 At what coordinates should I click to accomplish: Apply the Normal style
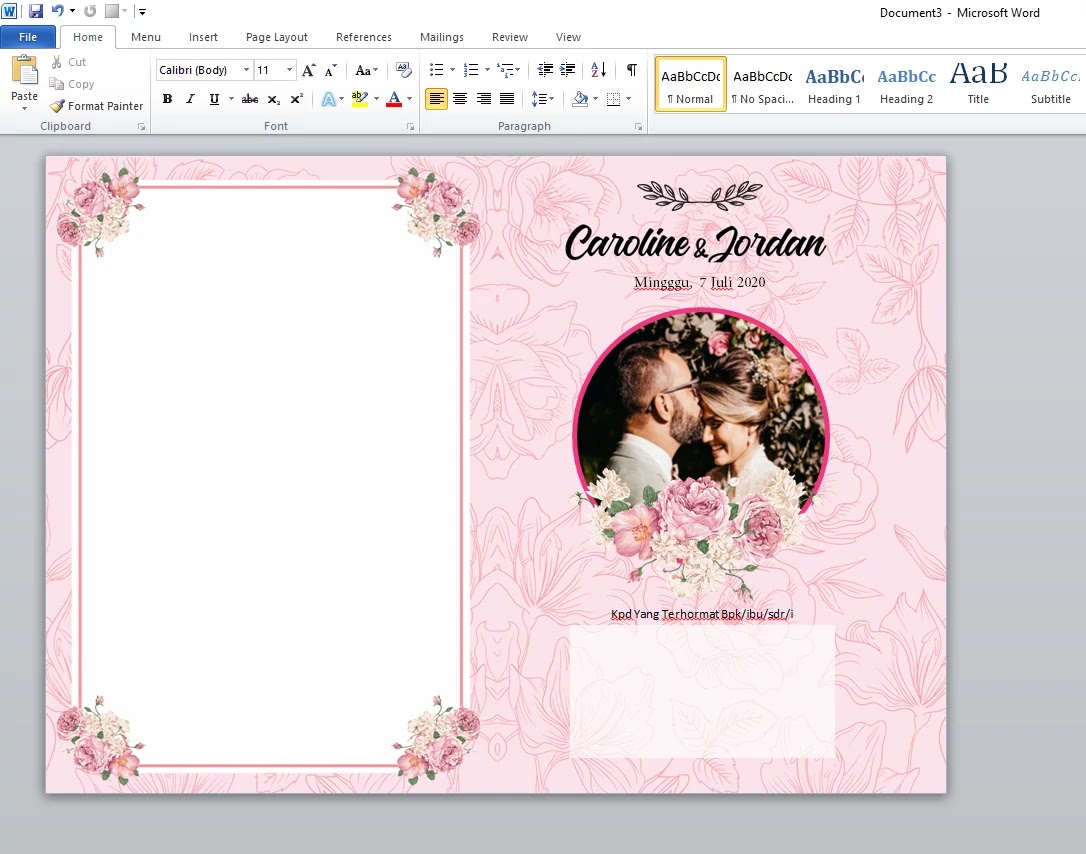(691, 84)
